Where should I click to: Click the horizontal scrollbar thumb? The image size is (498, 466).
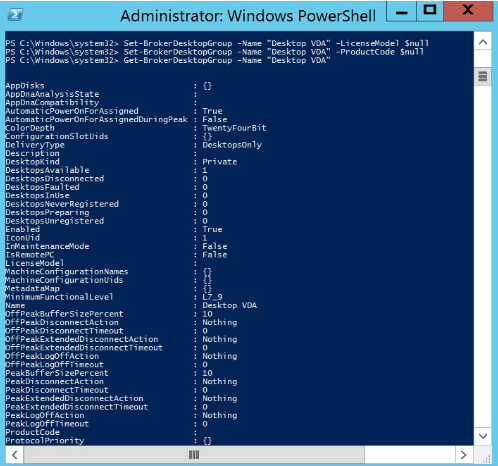coord(194,455)
